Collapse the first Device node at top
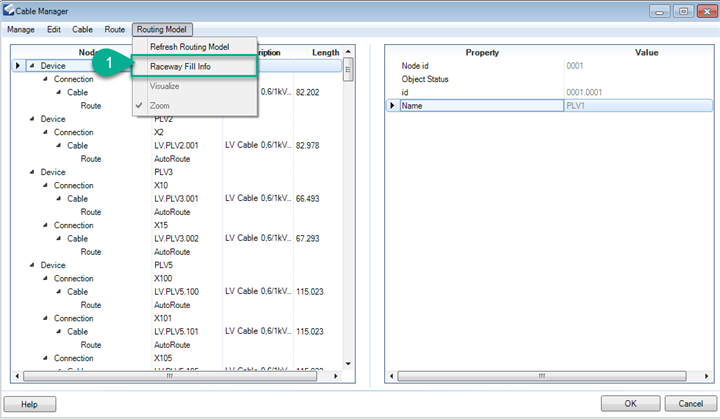The height and width of the screenshot is (419, 720). 32,66
